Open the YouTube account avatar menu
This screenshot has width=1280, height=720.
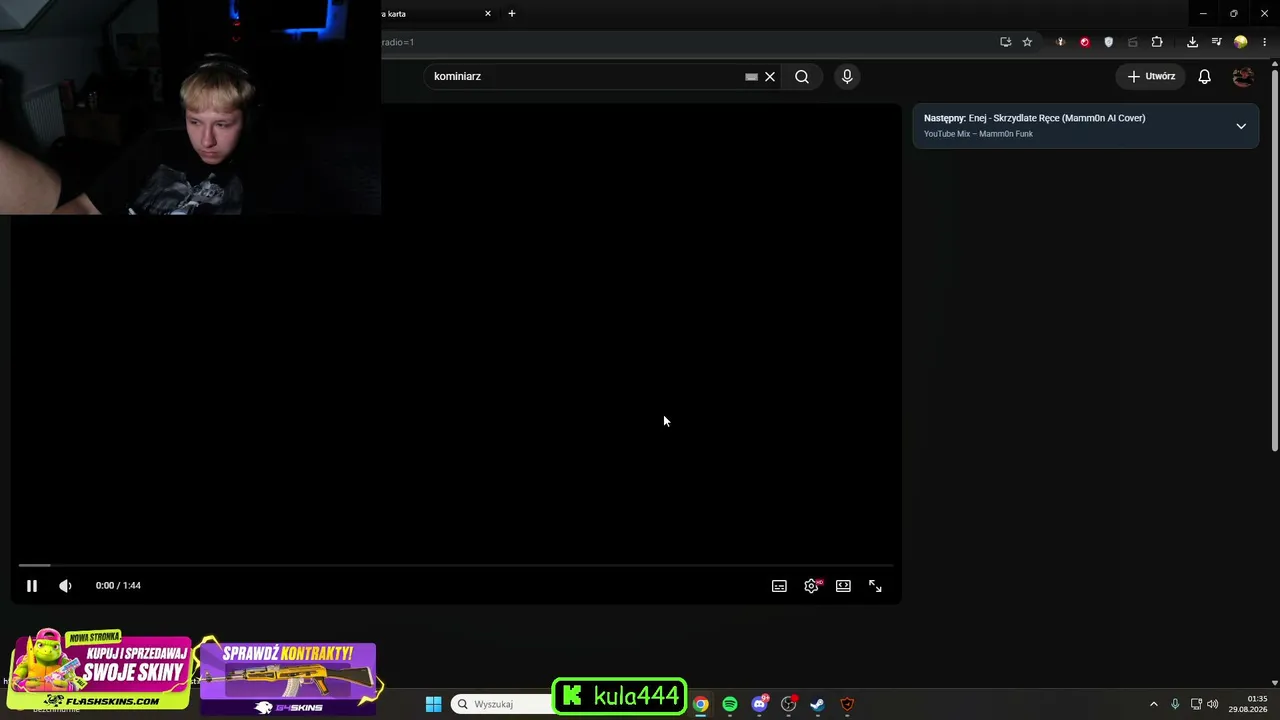pos(1243,77)
